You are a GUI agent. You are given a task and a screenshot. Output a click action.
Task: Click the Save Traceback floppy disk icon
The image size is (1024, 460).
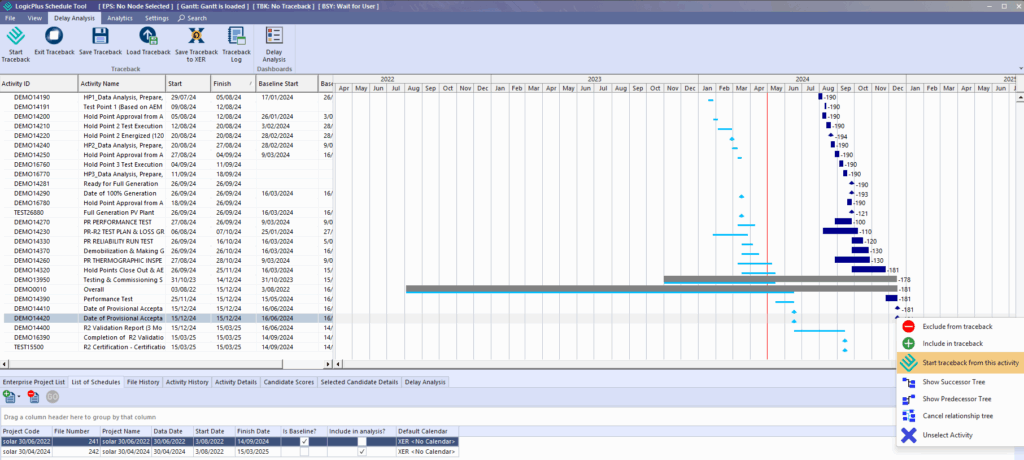(100, 36)
